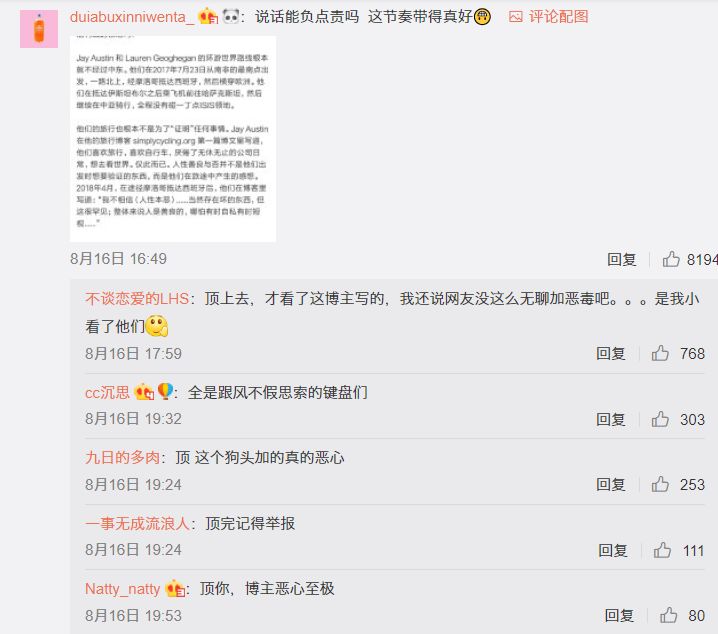718x634 pixels.
Task: Like the Natty_natty reply
Action: point(668,615)
